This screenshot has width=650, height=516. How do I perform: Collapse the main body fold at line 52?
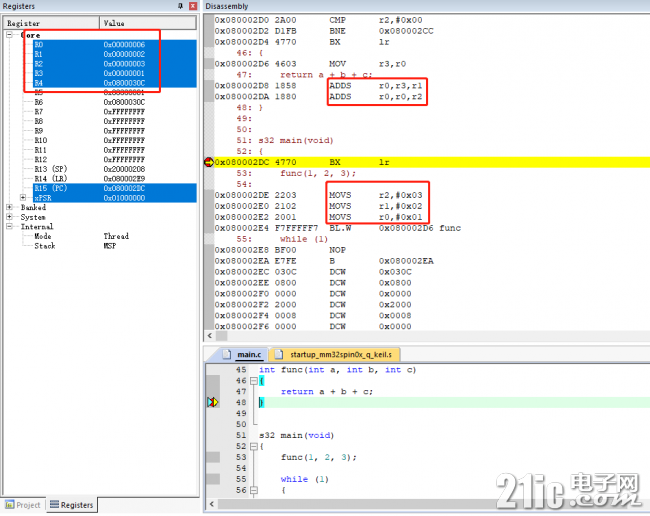[254, 446]
